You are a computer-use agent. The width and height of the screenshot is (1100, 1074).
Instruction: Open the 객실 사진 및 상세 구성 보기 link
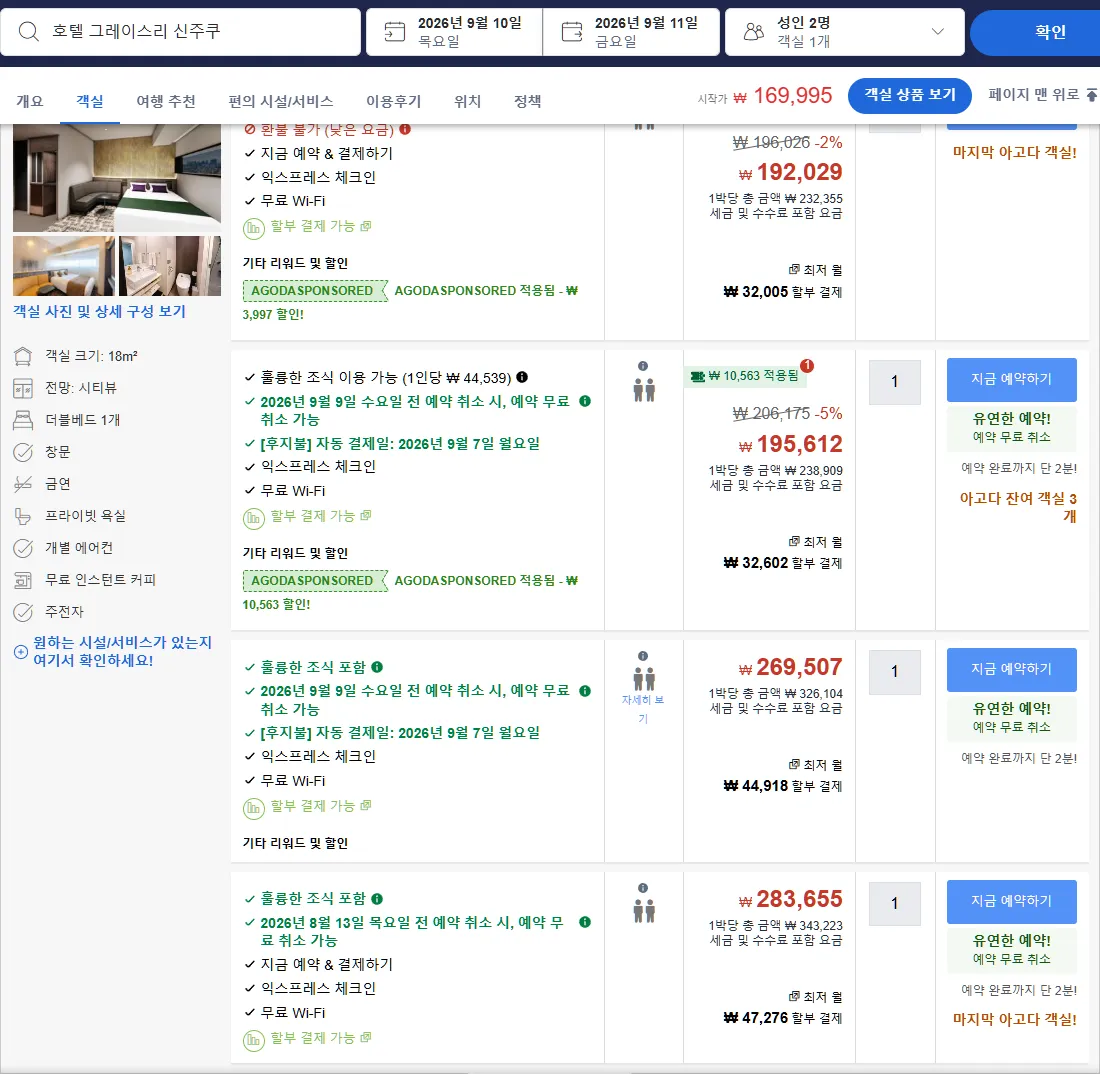[x=99, y=311]
